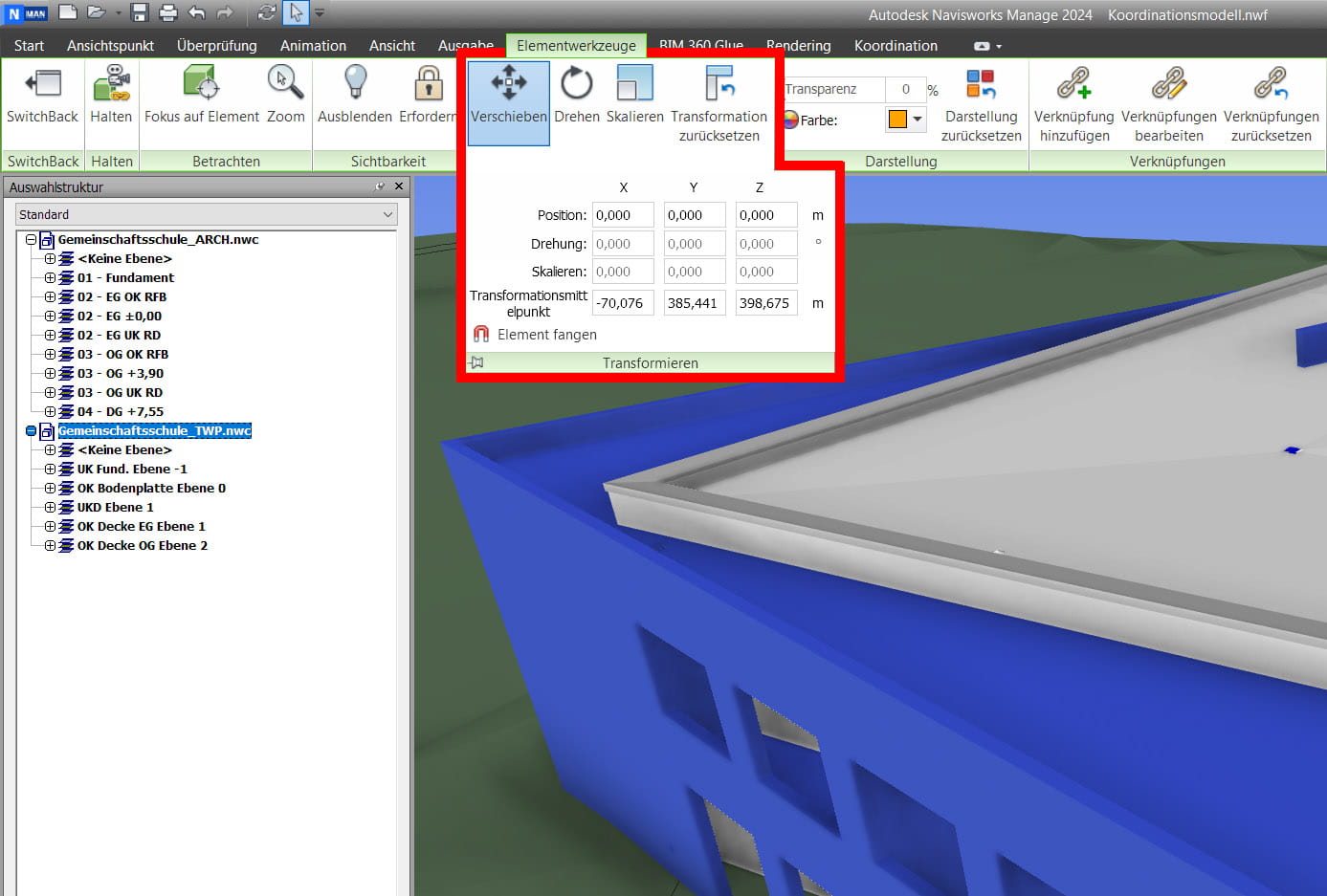Expand the 03 - OG +3,90 level
The height and width of the screenshot is (896, 1327).
pyautogui.click(x=50, y=374)
